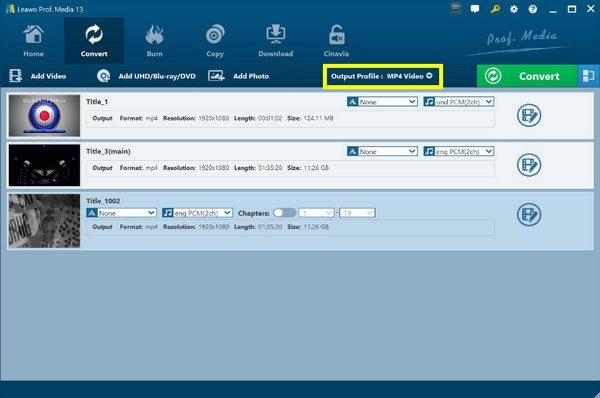Switch to the Convert module

click(x=94, y=41)
